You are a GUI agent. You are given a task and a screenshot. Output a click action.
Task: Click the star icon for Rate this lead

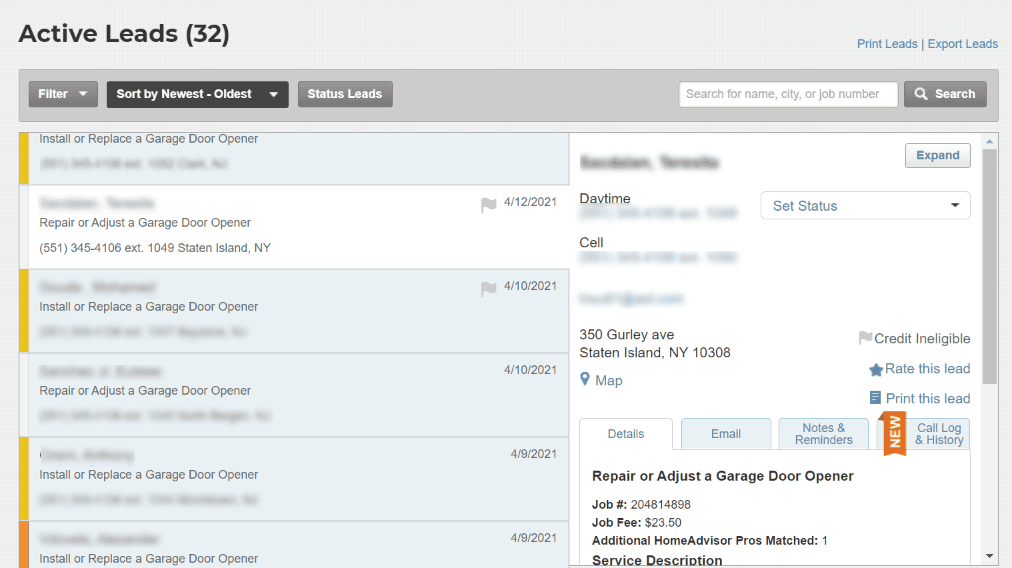[x=876, y=369]
